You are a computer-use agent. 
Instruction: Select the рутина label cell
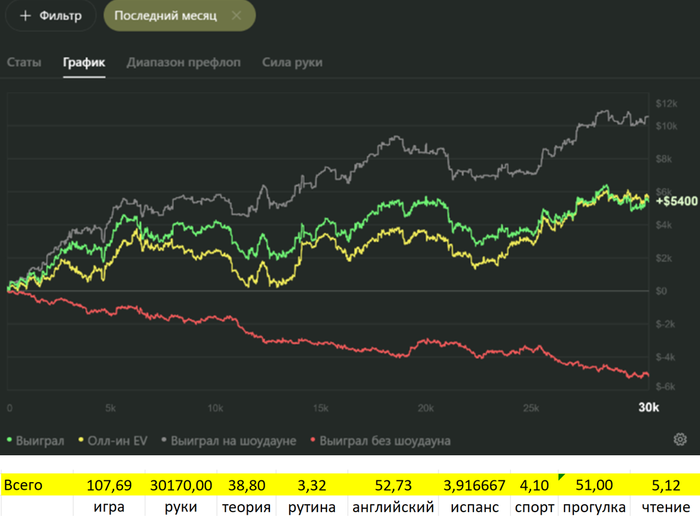(312, 507)
